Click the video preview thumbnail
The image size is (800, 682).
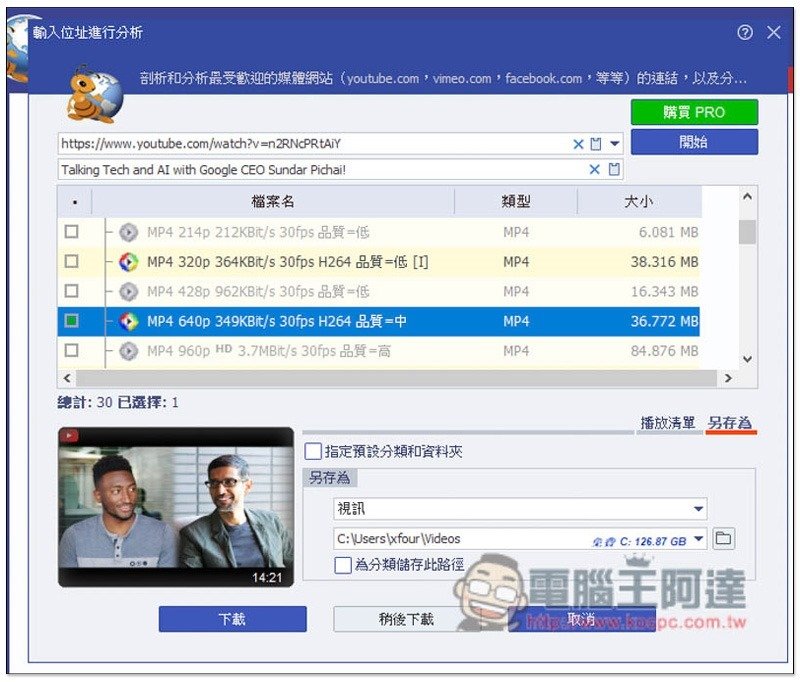(x=176, y=508)
